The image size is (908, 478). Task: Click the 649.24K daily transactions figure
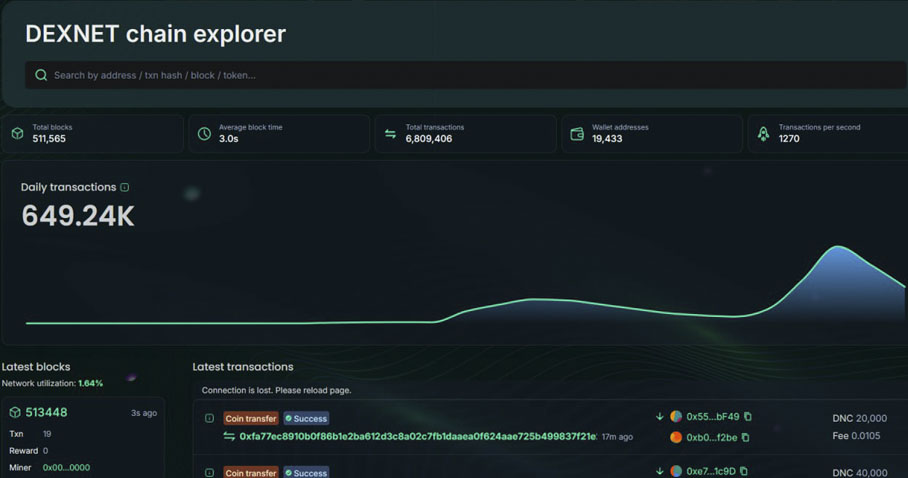pos(78,216)
